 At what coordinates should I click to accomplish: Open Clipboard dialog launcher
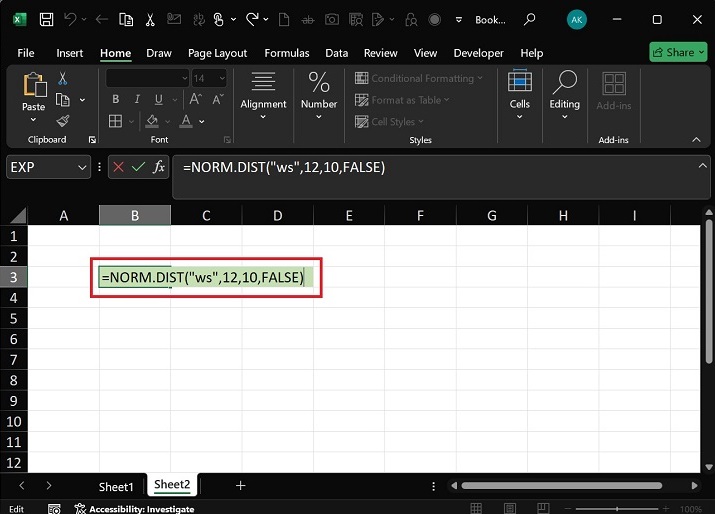92,140
